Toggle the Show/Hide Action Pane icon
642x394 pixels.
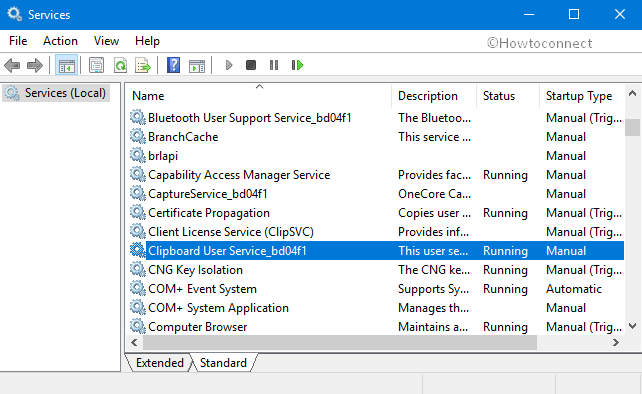coord(197,66)
